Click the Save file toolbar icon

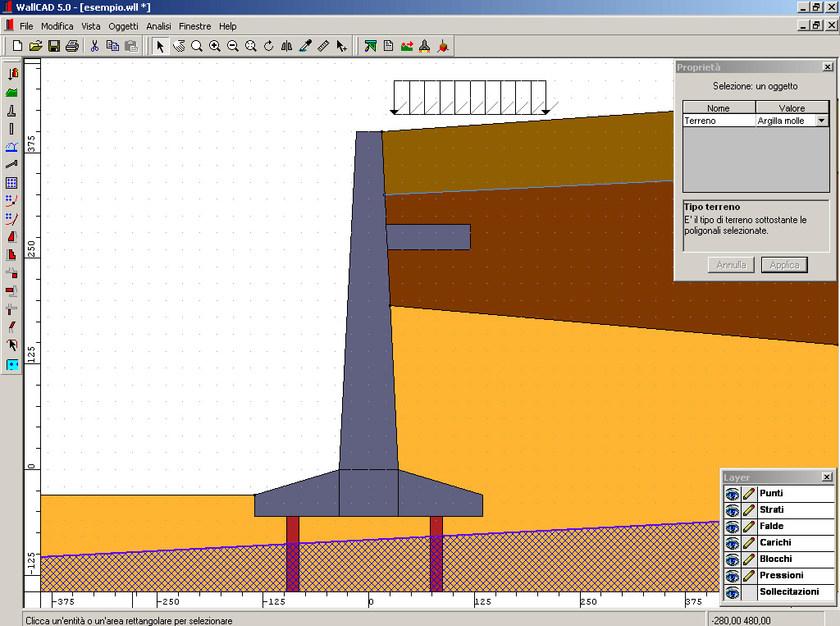coord(54,45)
